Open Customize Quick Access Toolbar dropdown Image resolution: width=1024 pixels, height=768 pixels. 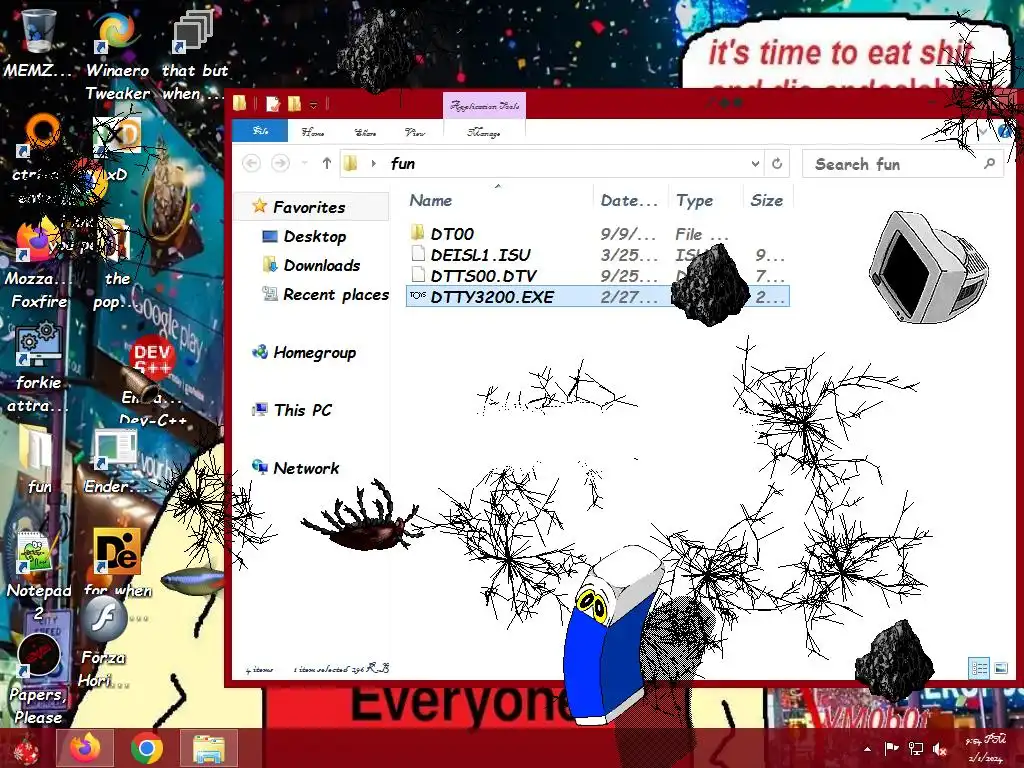(313, 104)
